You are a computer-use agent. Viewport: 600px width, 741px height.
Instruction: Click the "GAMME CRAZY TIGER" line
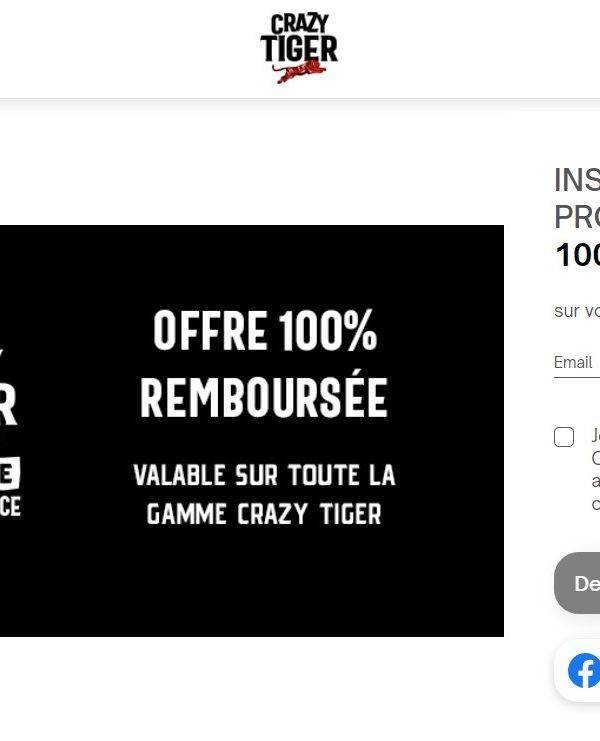coord(264,514)
